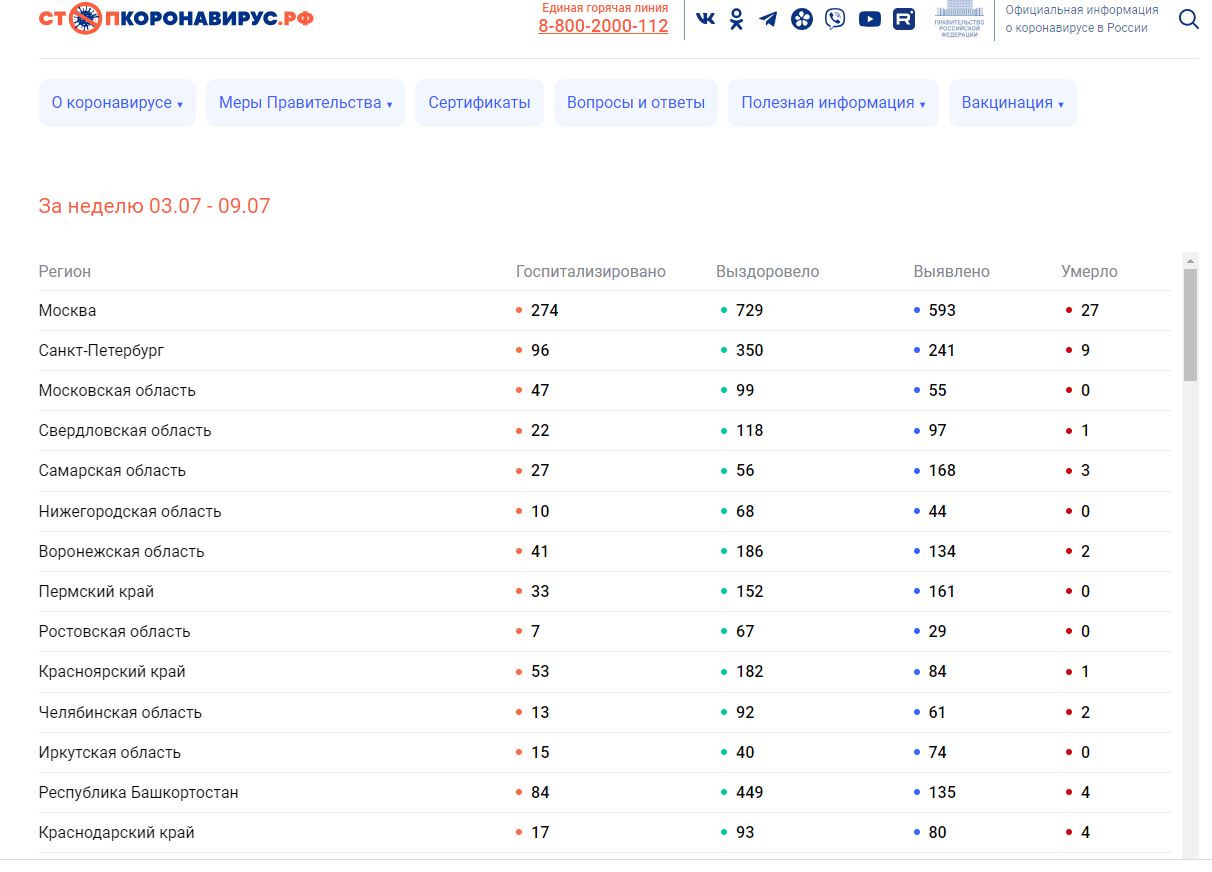Screen dimensions: 1212x872
Task: Open the YouTube channel icon
Action: click(870, 19)
